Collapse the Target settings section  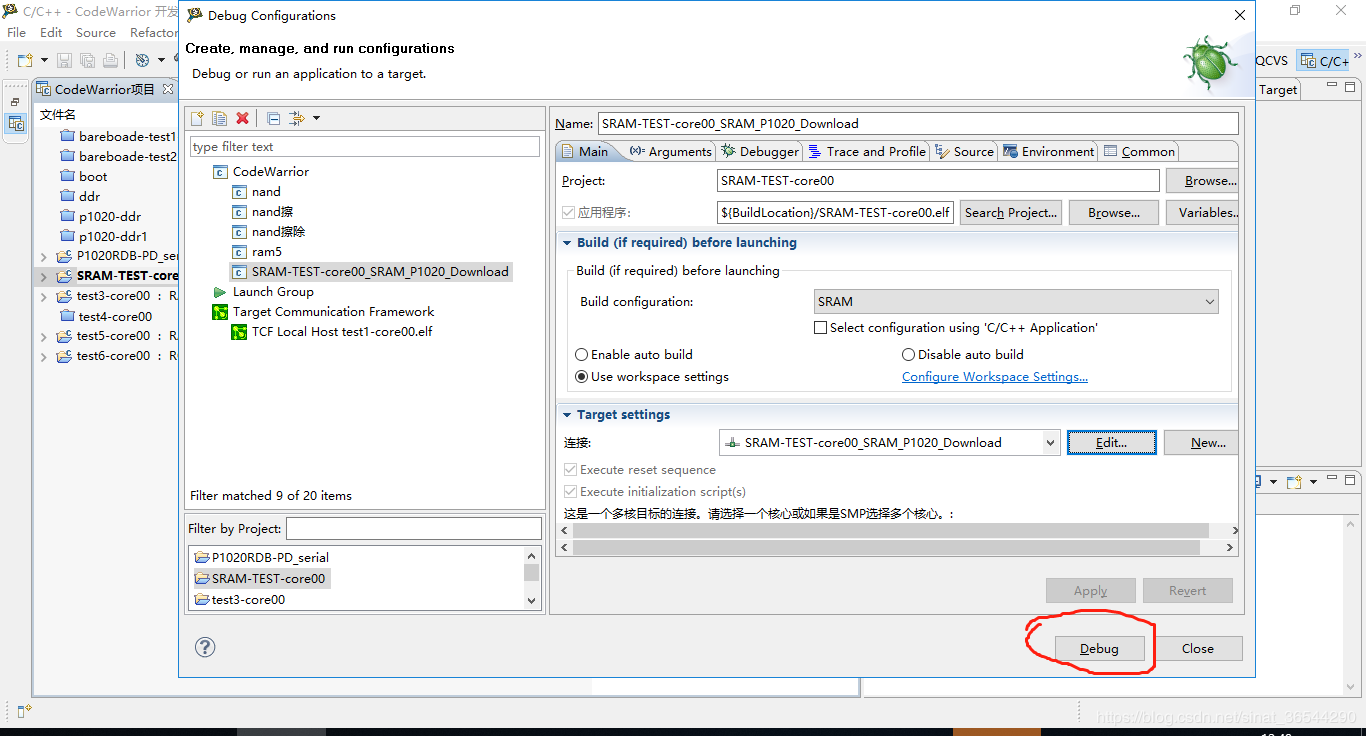pos(567,415)
